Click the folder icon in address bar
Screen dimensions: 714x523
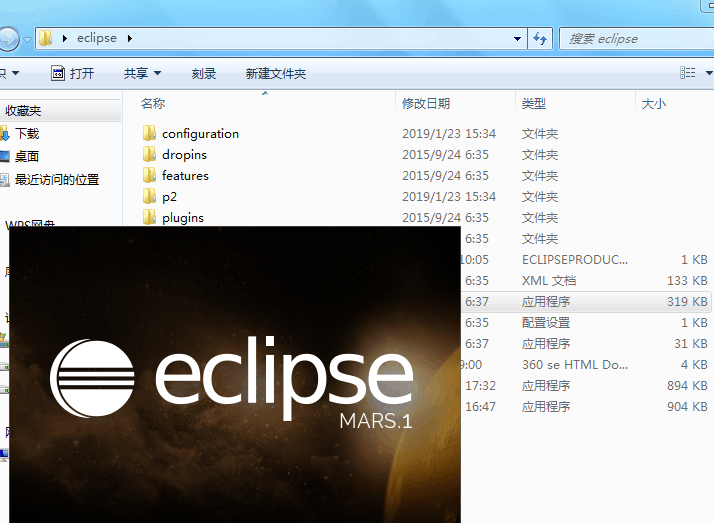point(46,38)
